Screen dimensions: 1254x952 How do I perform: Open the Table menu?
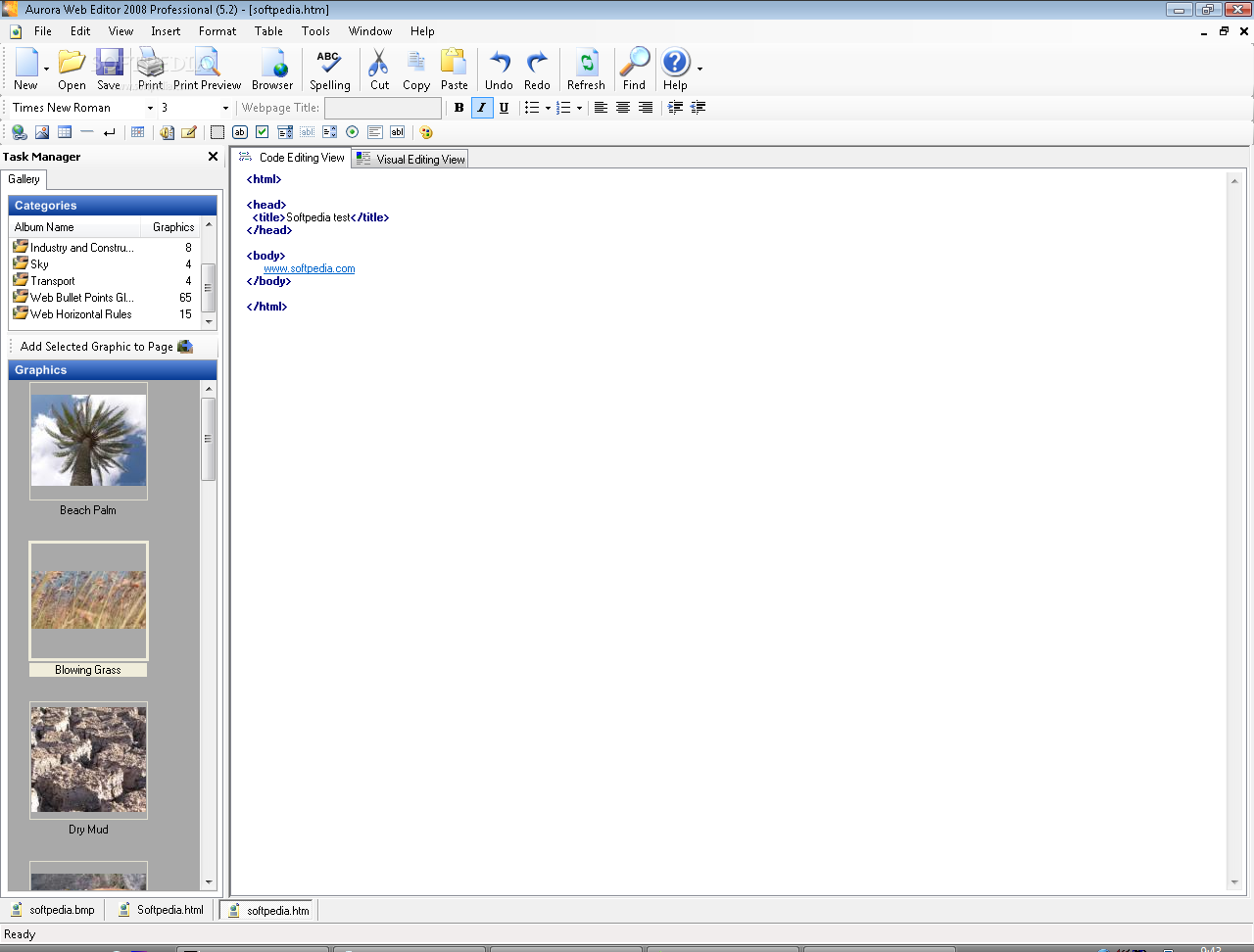coord(268,31)
